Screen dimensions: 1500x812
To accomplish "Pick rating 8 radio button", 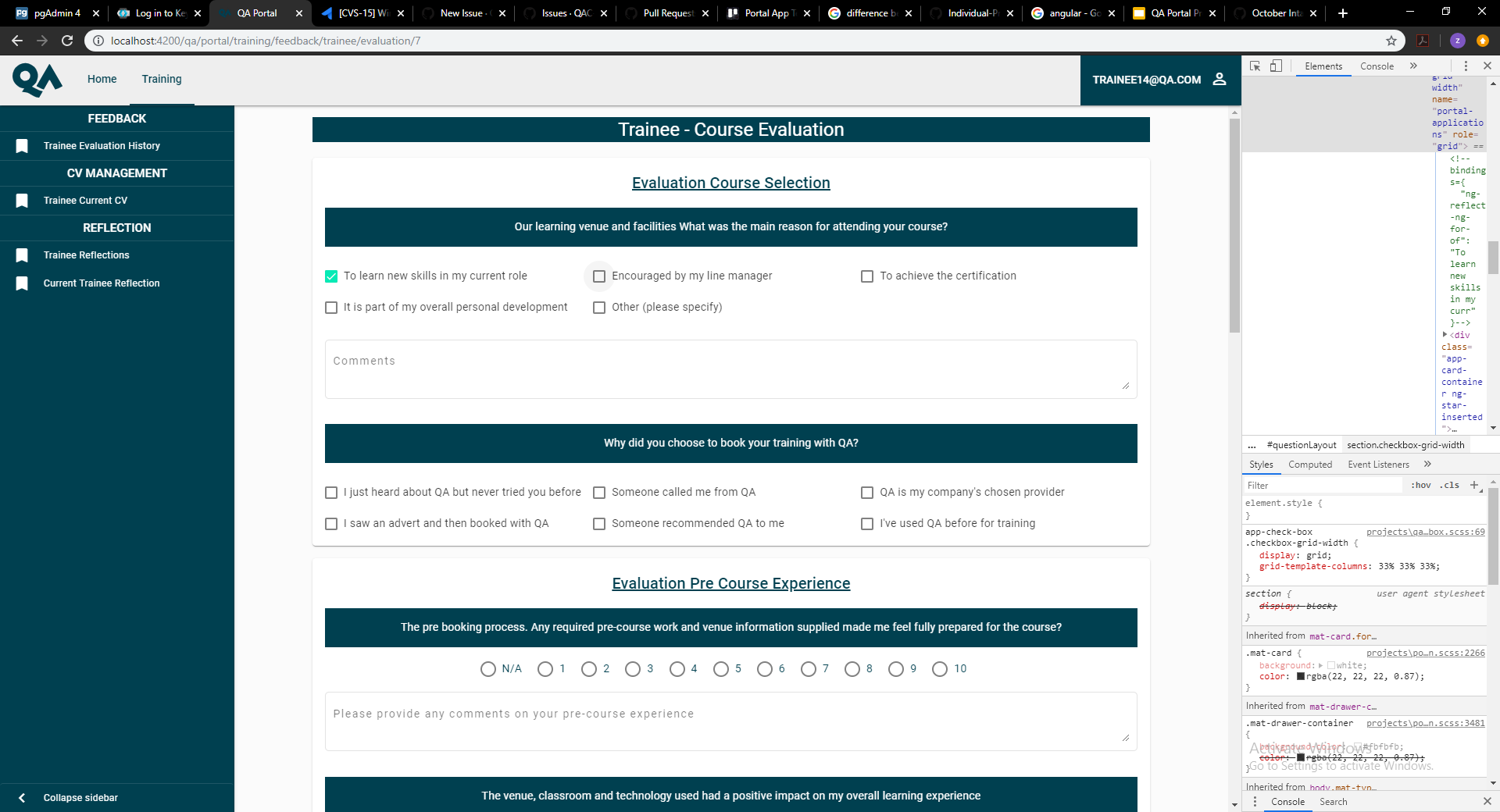I will (x=852, y=669).
